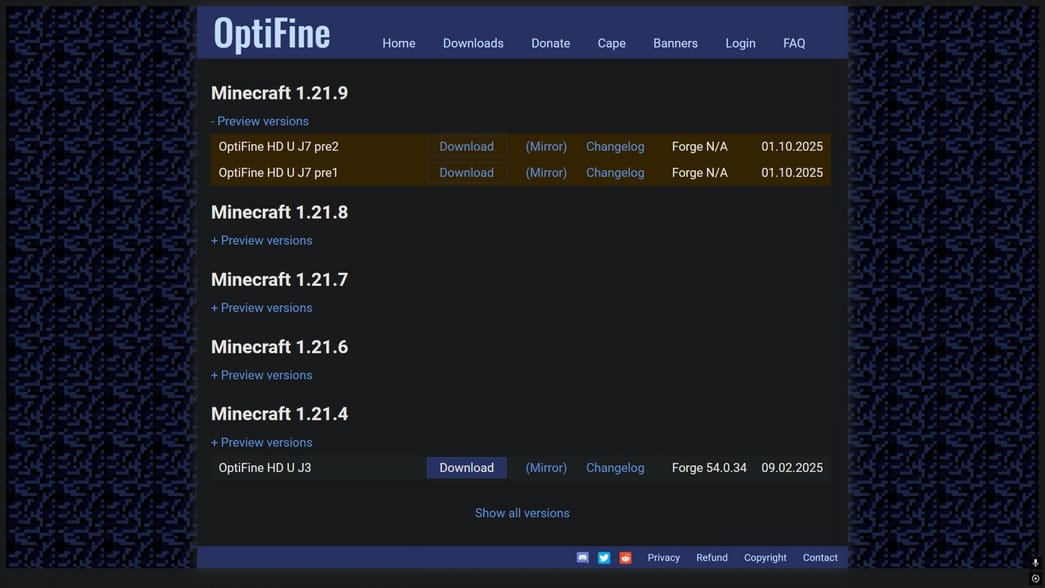Expand preview versions under Minecraft 1.21.6
1045x588 pixels.
tap(261, 374)
